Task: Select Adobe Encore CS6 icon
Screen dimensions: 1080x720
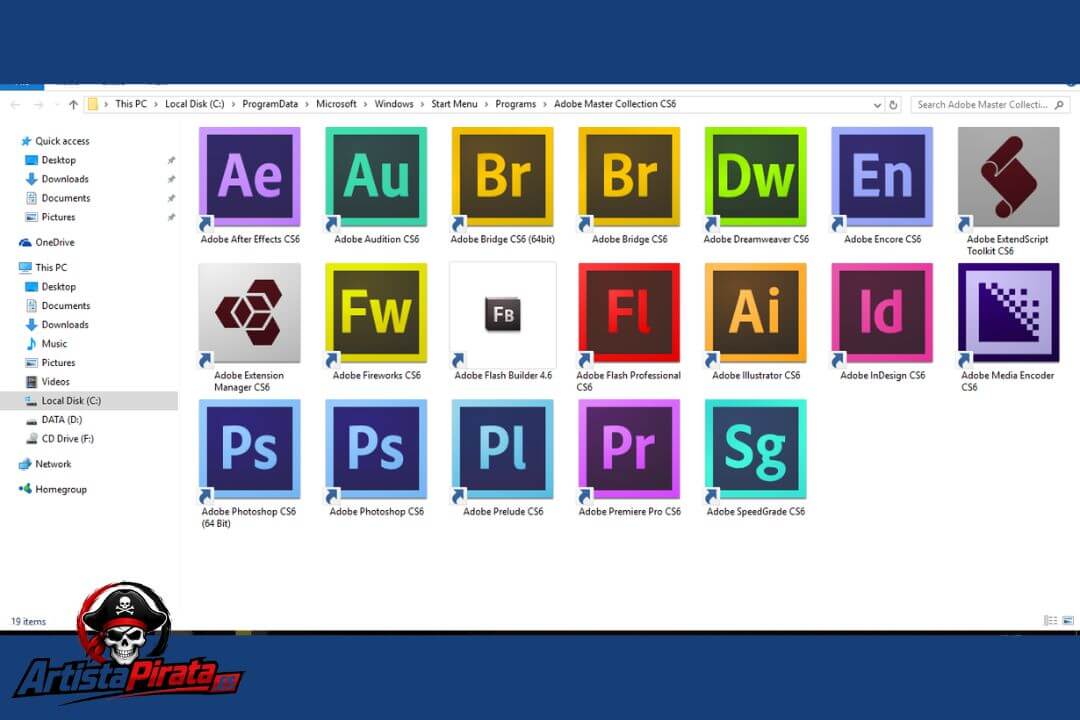Action: [x=882, y=177]
